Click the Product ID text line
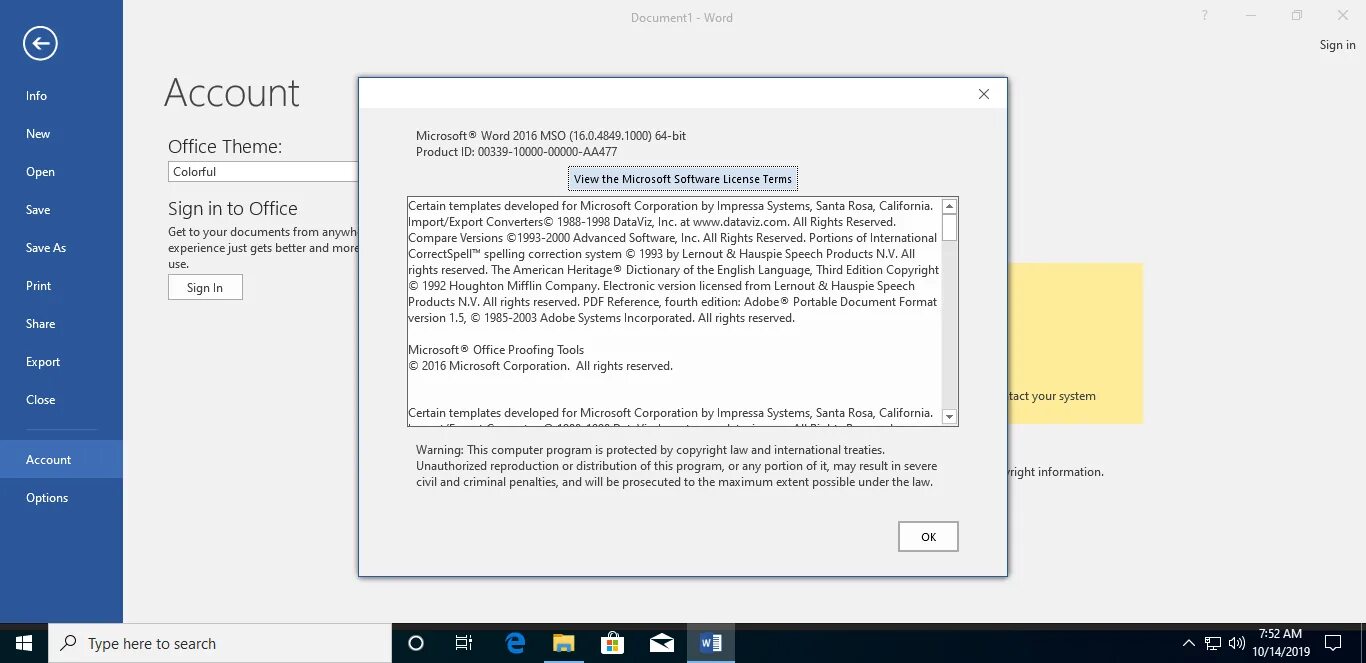1366x663 pixels. click(516, 152)
